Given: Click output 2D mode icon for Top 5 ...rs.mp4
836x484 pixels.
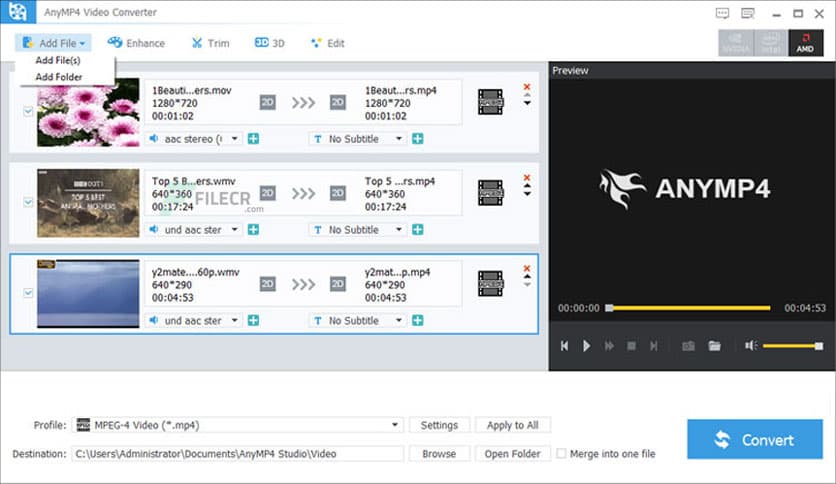Looking at the screenshot, I should (337, 193).
